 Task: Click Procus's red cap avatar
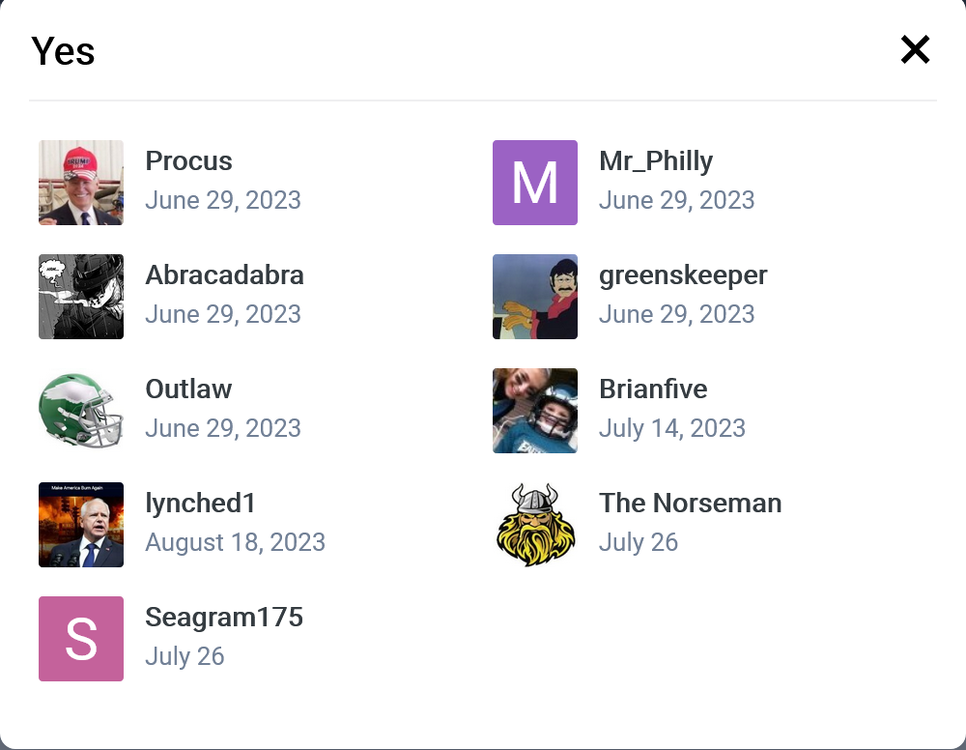(81, 182)
